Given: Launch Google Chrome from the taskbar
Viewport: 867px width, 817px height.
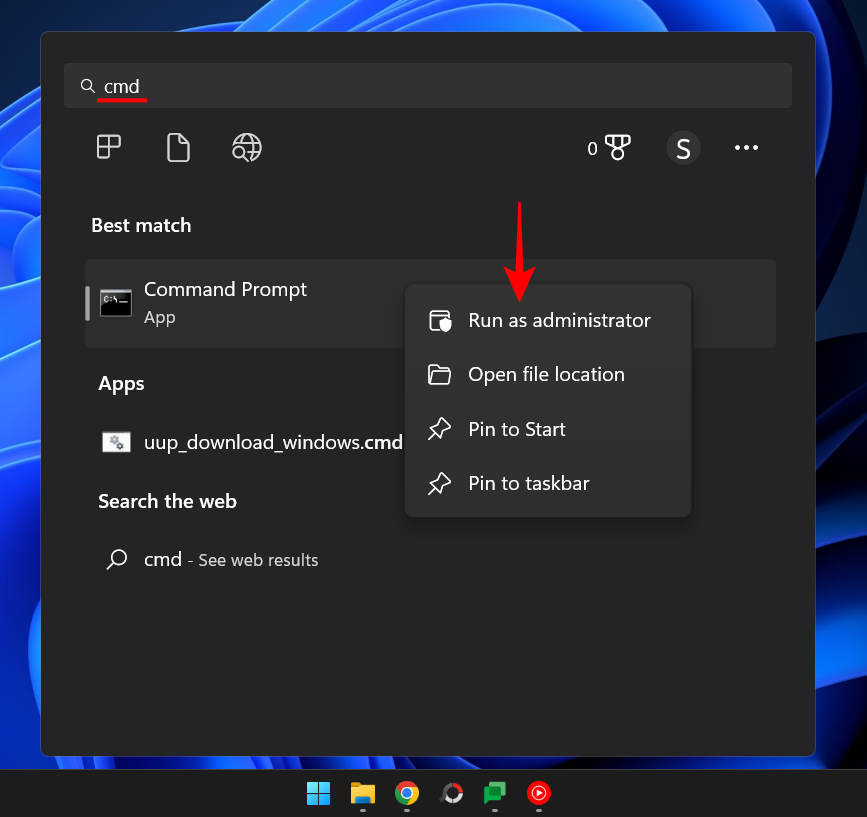Looking at the screenshot, I should (x=407, y=793).
